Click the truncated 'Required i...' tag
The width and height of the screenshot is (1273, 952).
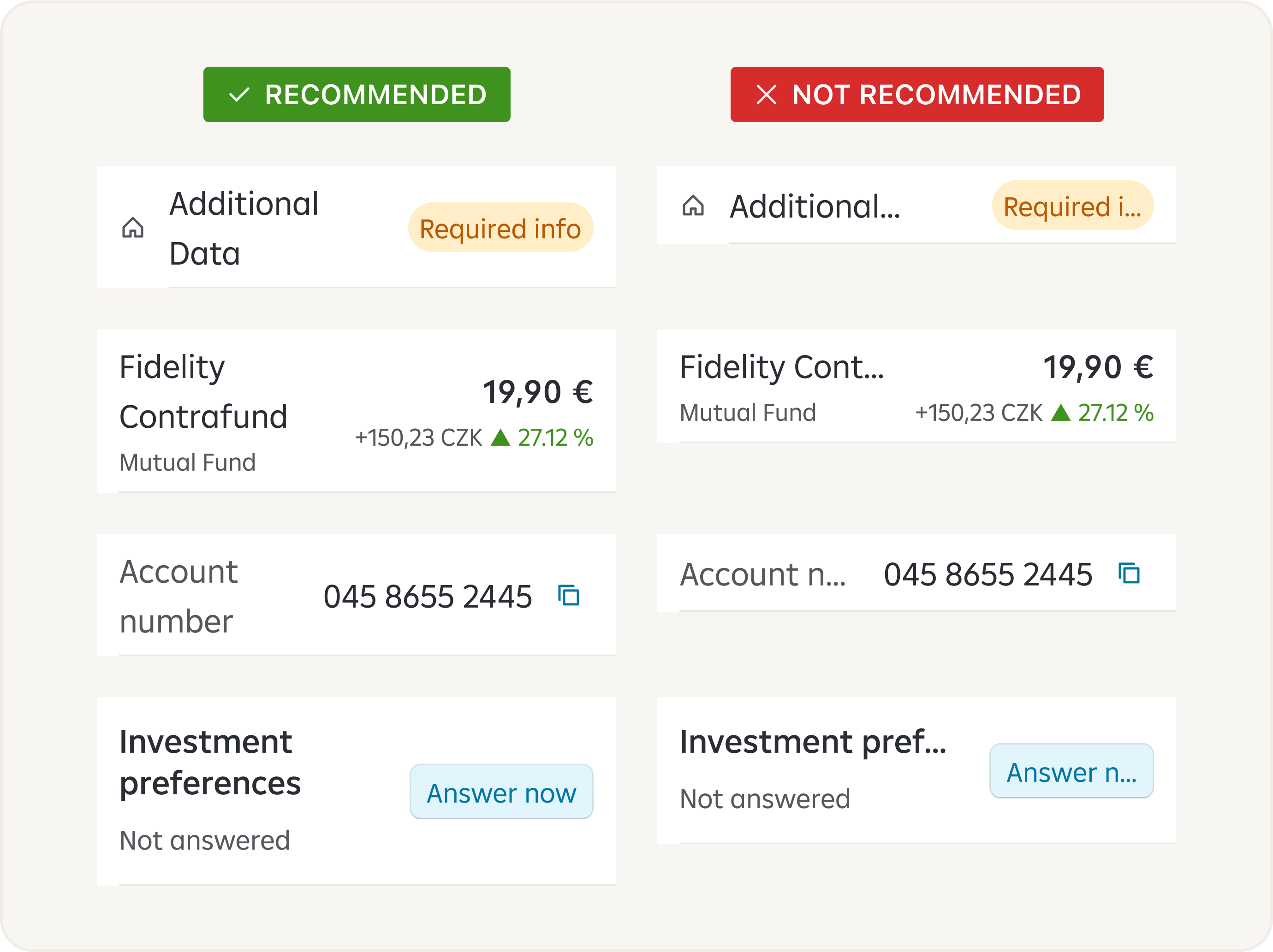[x=1071, y=206]
